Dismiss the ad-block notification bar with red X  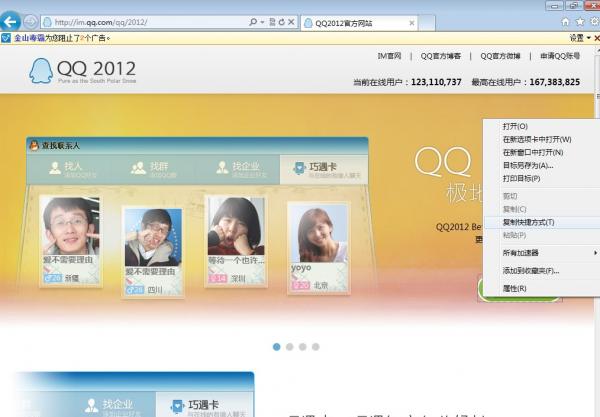(597, 38)
